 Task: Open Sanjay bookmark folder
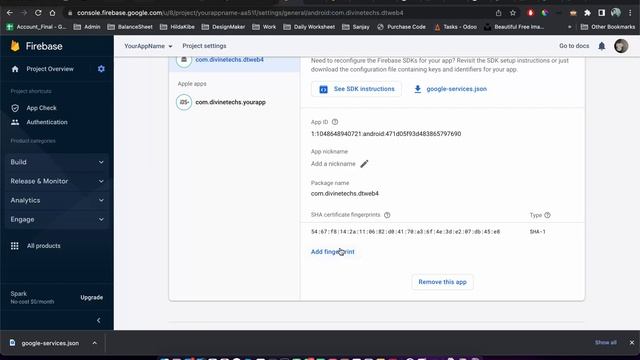point(356,27)
